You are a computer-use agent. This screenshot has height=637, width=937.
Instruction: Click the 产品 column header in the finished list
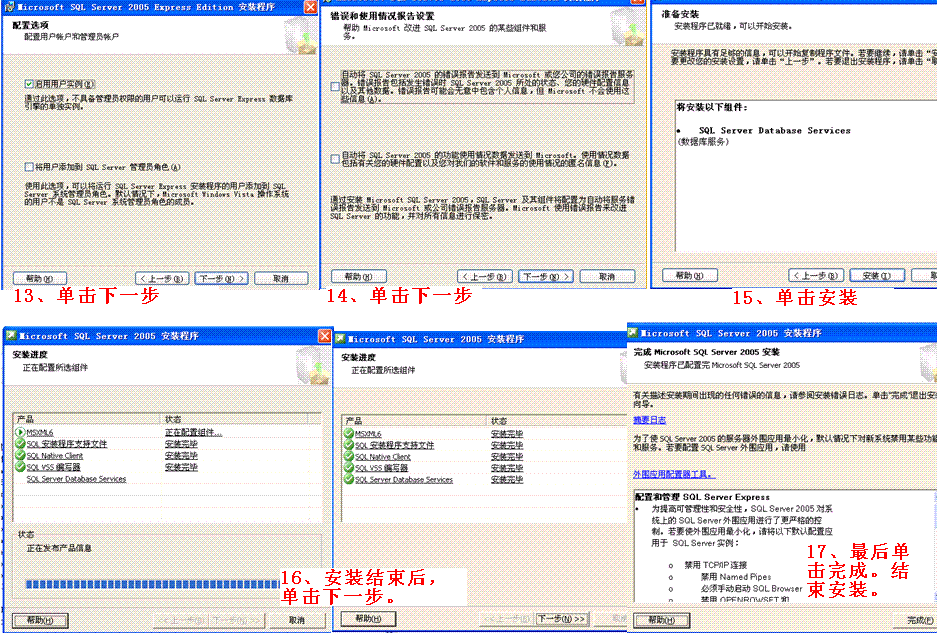click(x=415, y=421)
